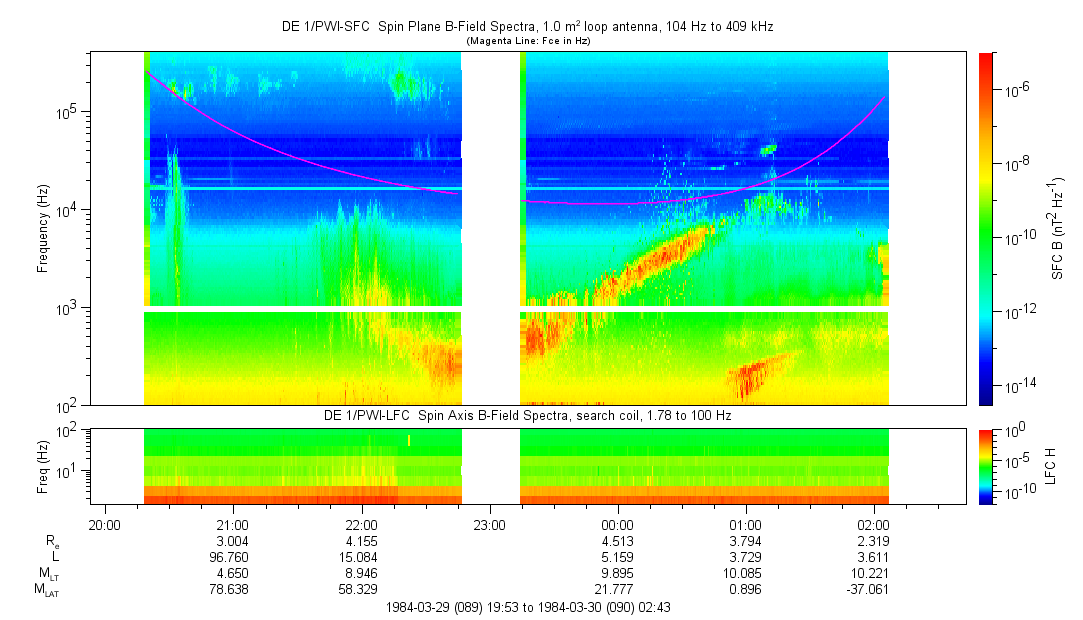
Task: Click the 21:00 time axis tick label
Action: tap(233, 524)
